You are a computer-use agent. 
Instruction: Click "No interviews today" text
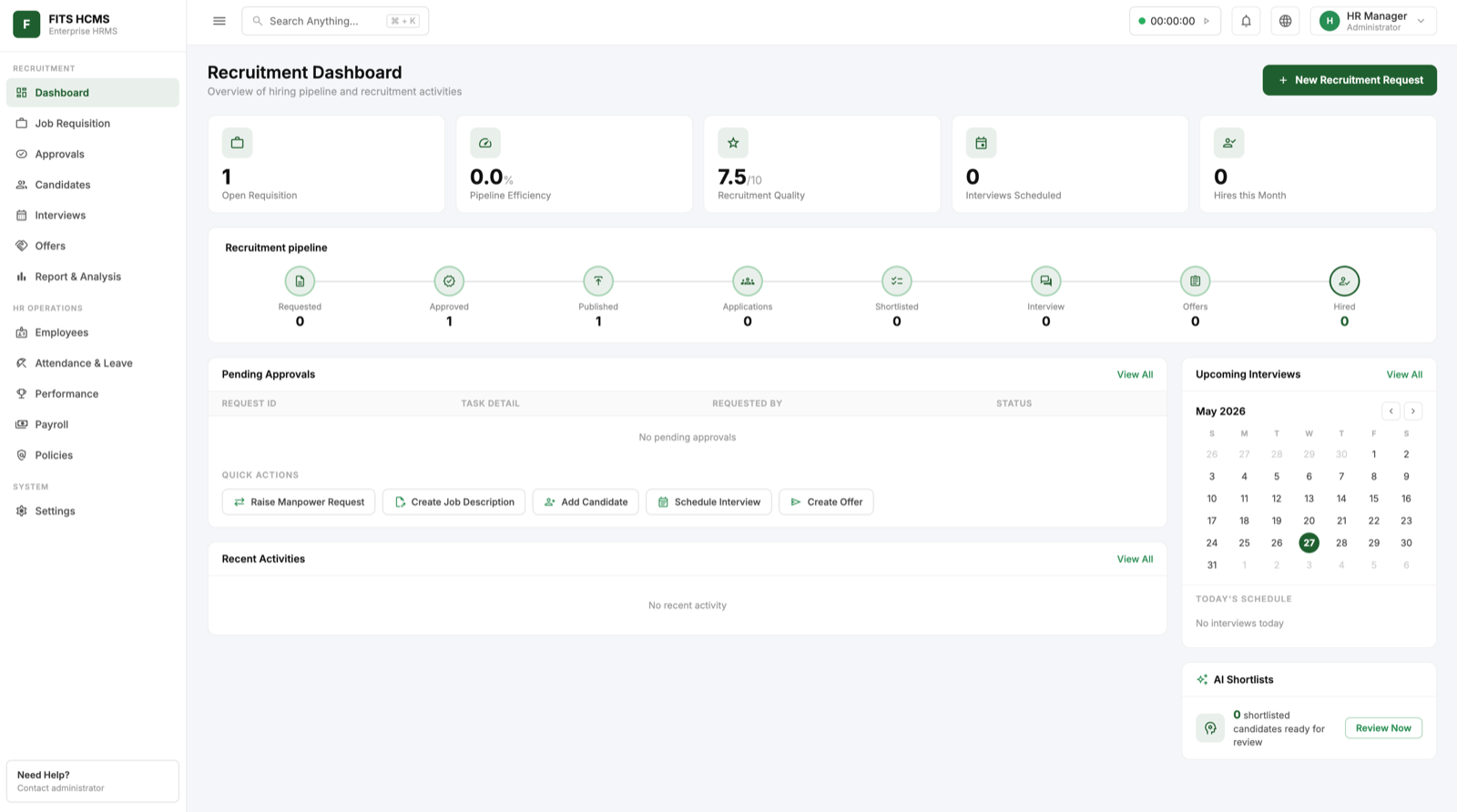click(x=1239, y=624)
